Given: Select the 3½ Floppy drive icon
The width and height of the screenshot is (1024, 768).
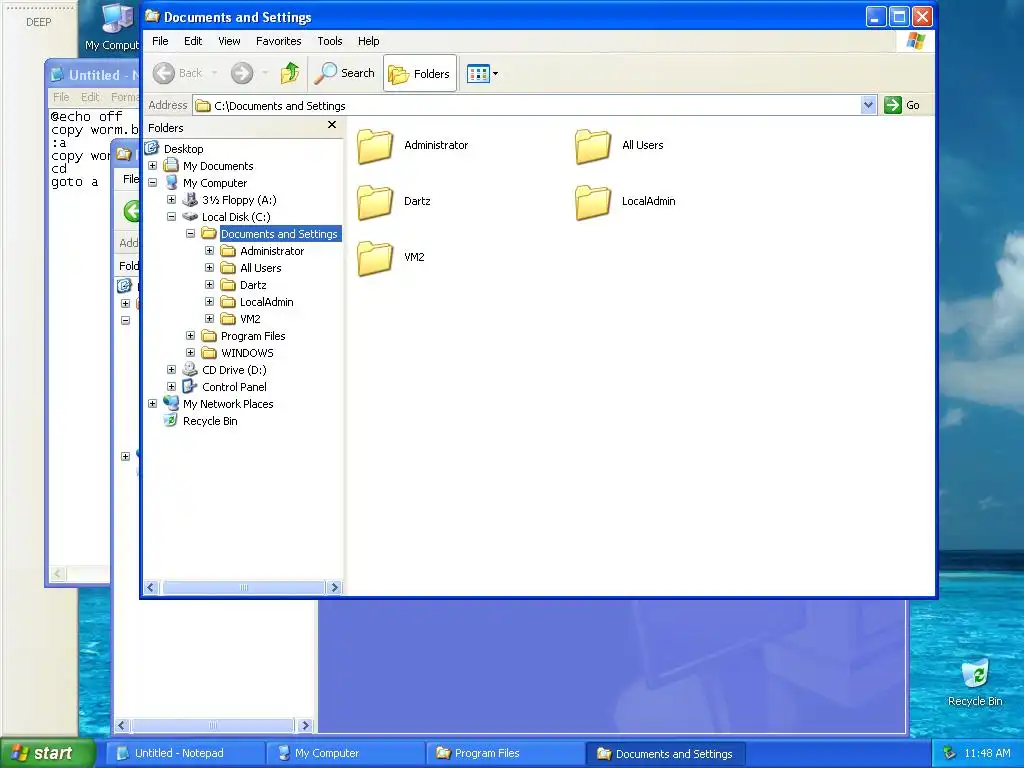Looking at the screenshot, I should click(190, 200).
